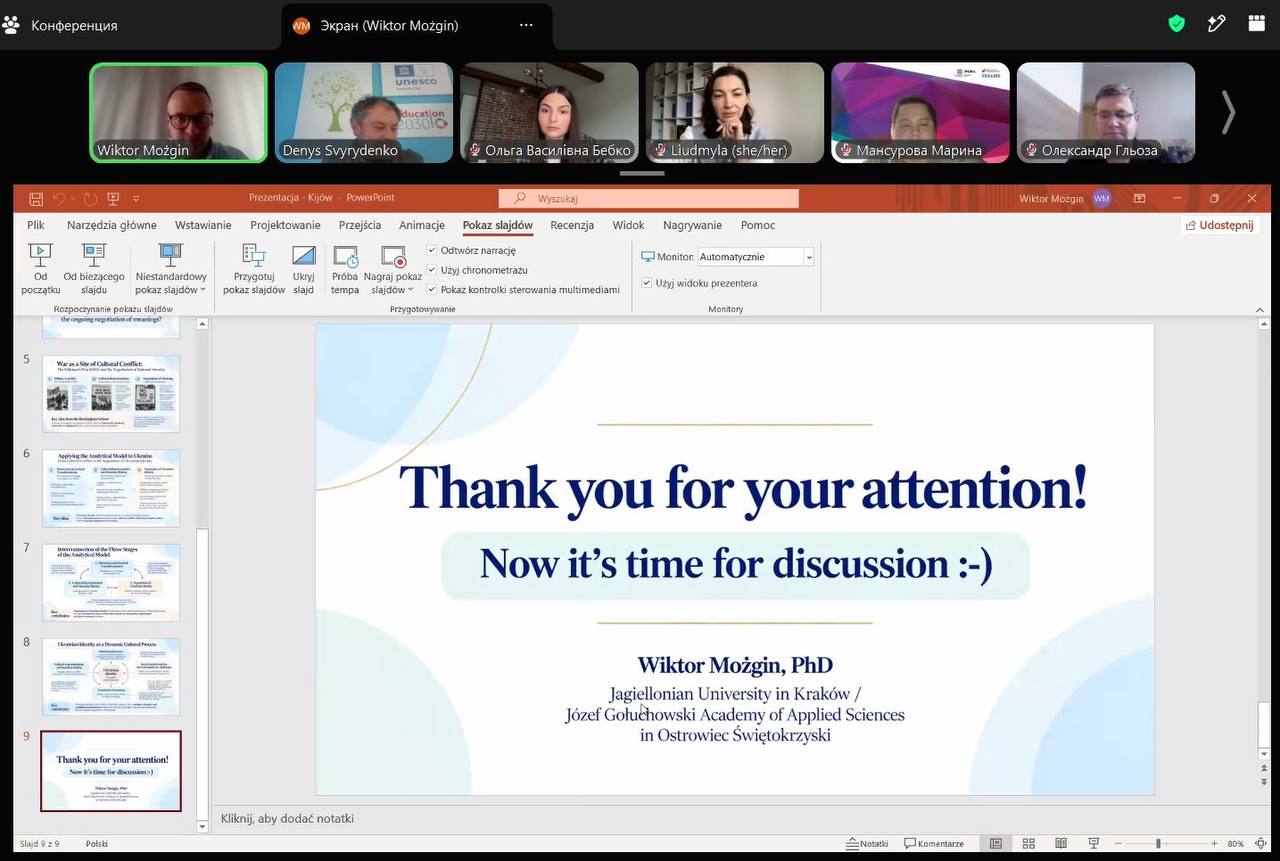The image size is (1280, 861).
Task: Toggle Odtwórz narrację checkbox
Action: (432, 251)
